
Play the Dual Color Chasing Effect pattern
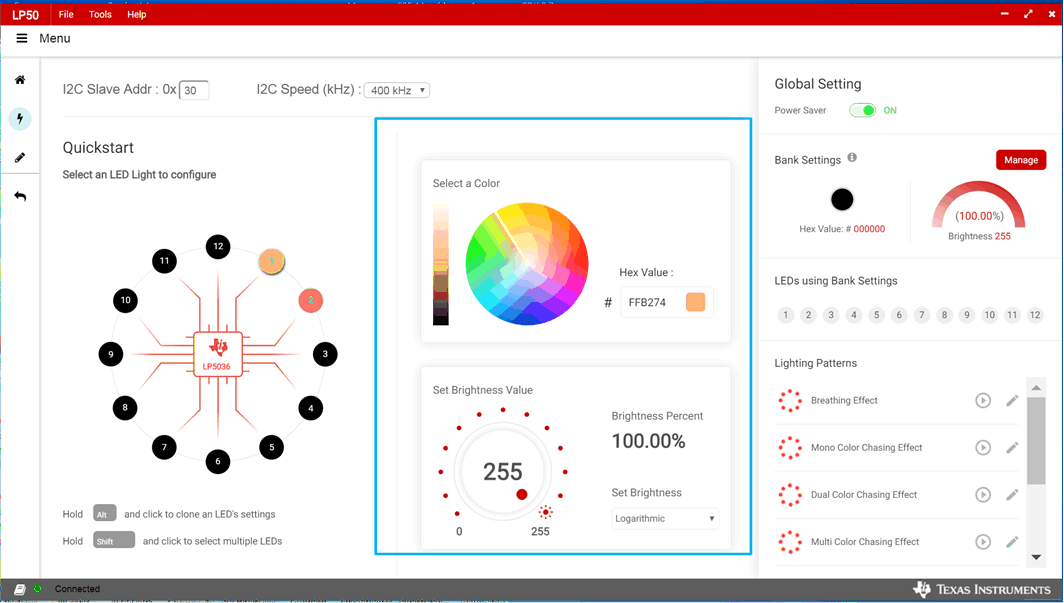[x=983, y=494]
